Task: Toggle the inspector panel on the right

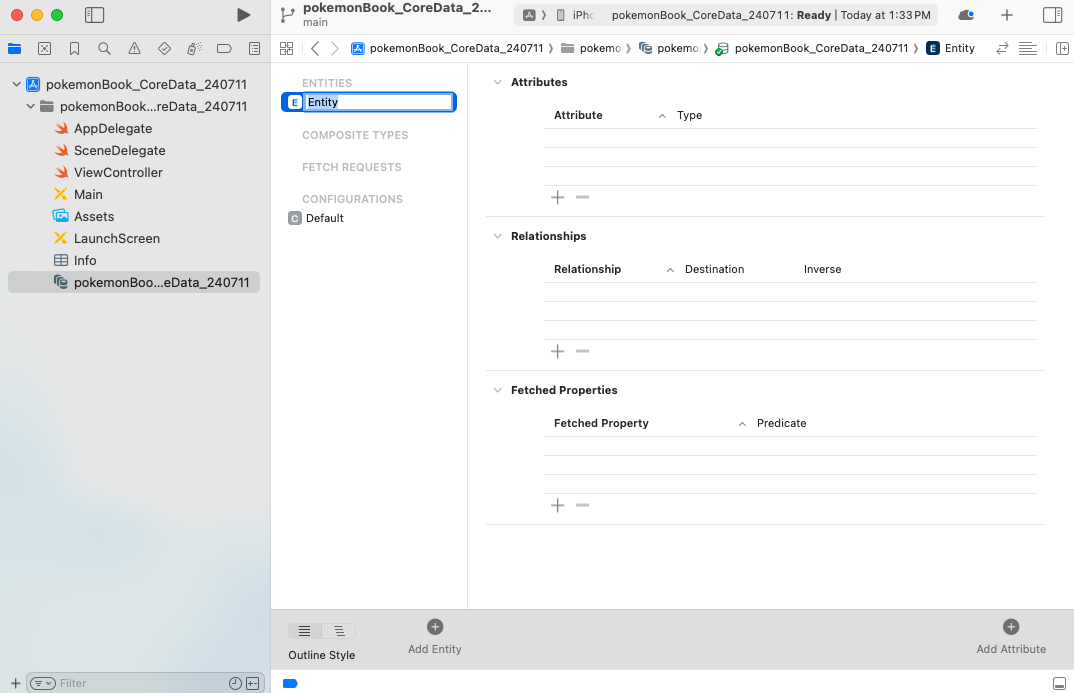Action: point(1052,15)
